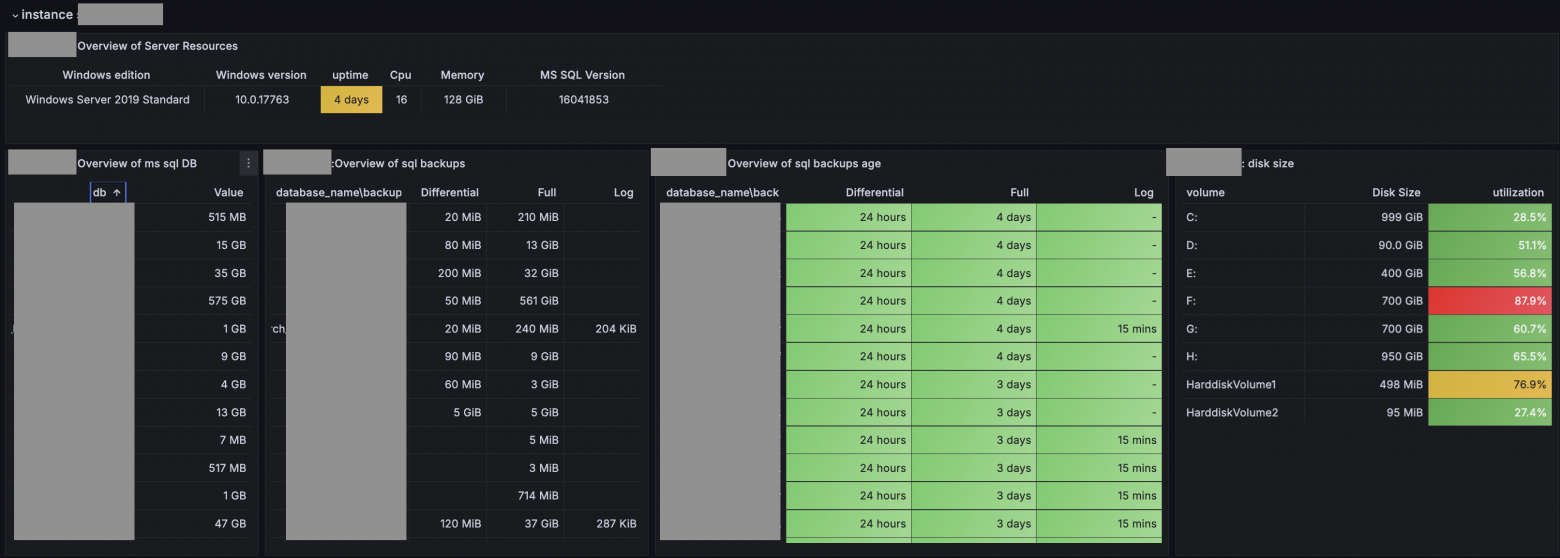
Task: Select the HarddiskVolume1 volume row
Action: [x=1231, y=385]
